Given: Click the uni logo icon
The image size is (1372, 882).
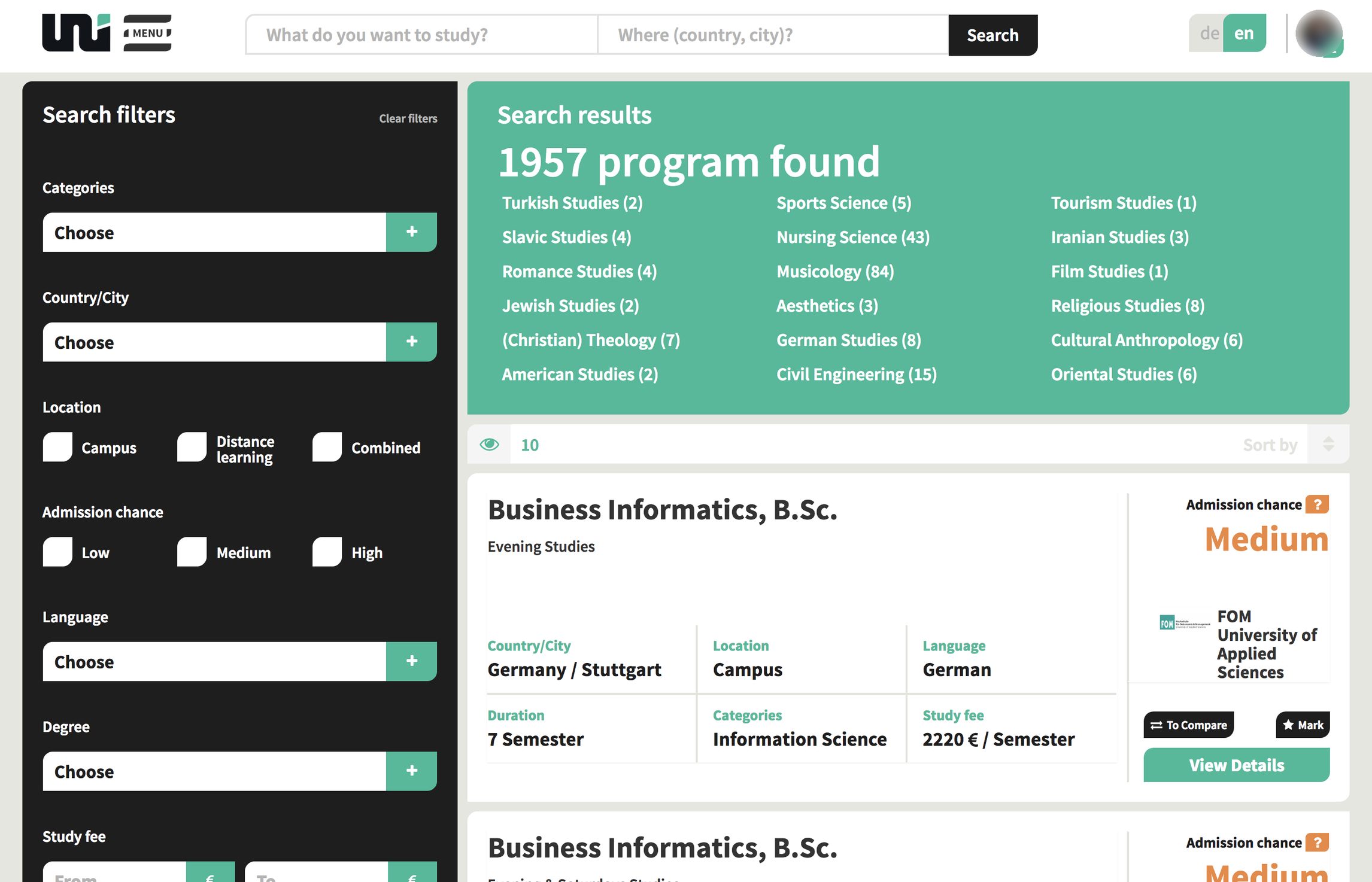Looking at the screenshot, I should (x=76, y=33).
